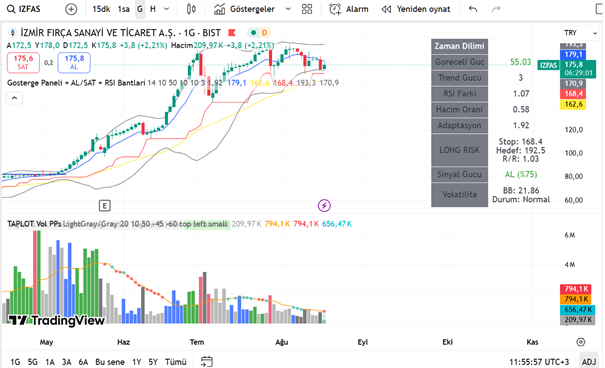
Task: Select the 3A date range
Action: [67, 362]
